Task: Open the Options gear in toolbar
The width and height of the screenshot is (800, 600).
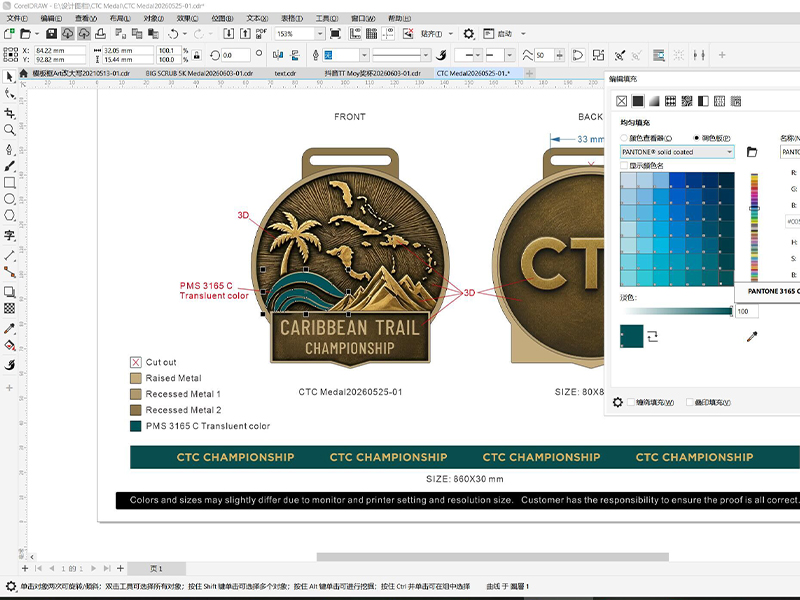Action: (x=468, y=34)
